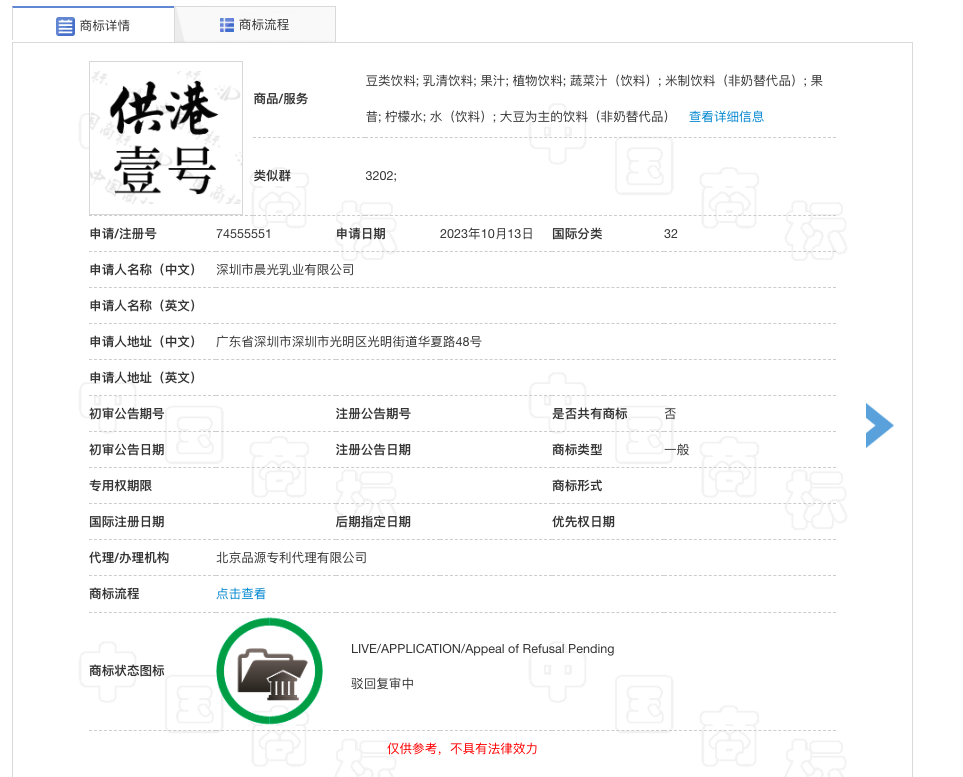Screen dimensions: 963x777
Task: Select shared trademark value 否
Action: [x=670, y=414]
